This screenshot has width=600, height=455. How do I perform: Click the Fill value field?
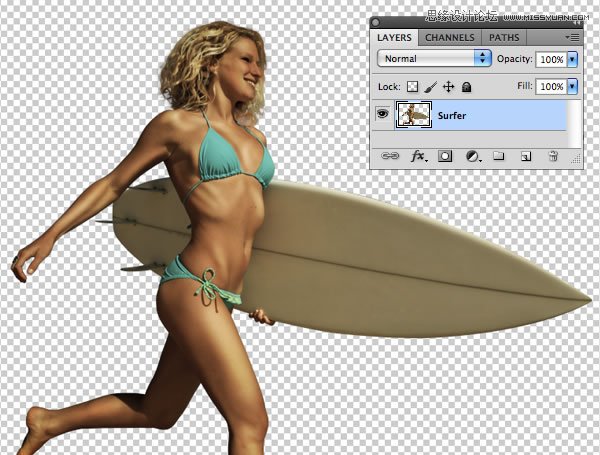click(551, 86)
